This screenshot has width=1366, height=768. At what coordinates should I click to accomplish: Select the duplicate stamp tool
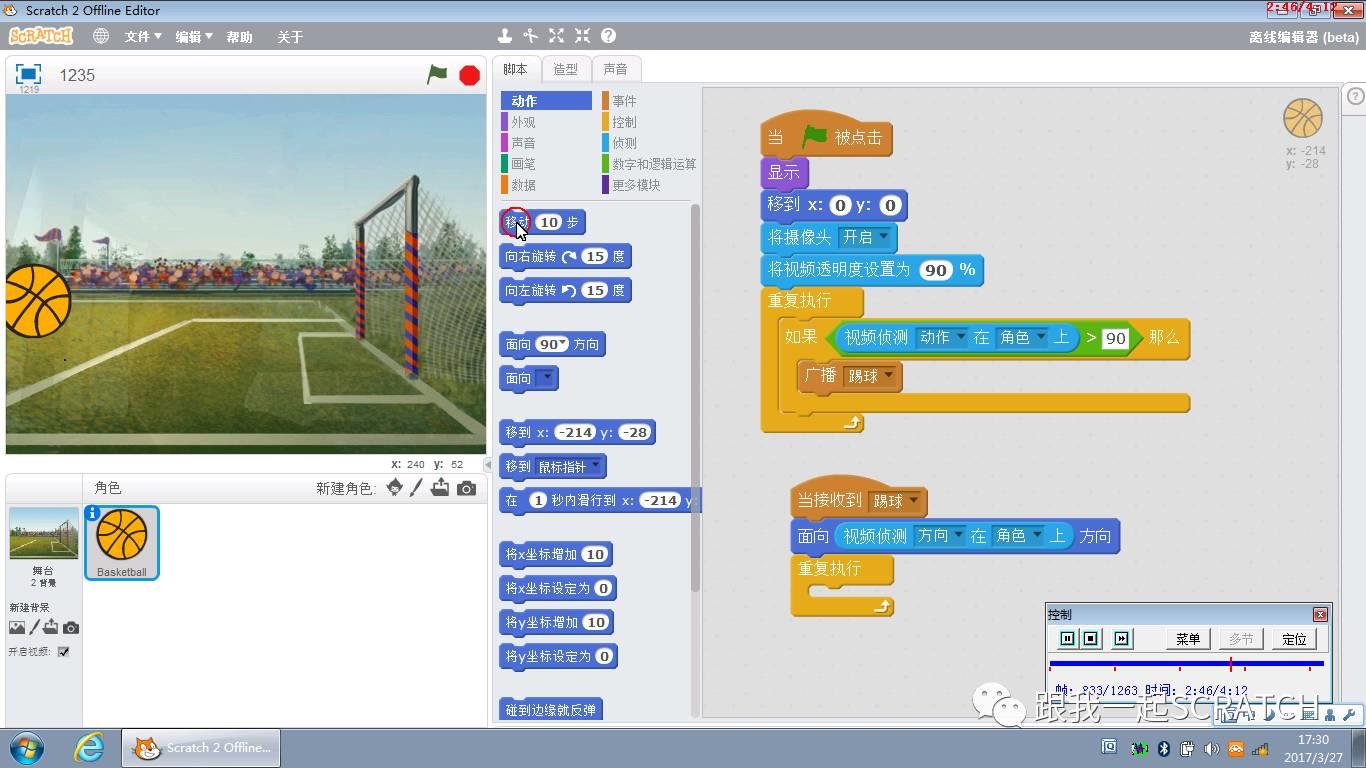pos(505,36)
